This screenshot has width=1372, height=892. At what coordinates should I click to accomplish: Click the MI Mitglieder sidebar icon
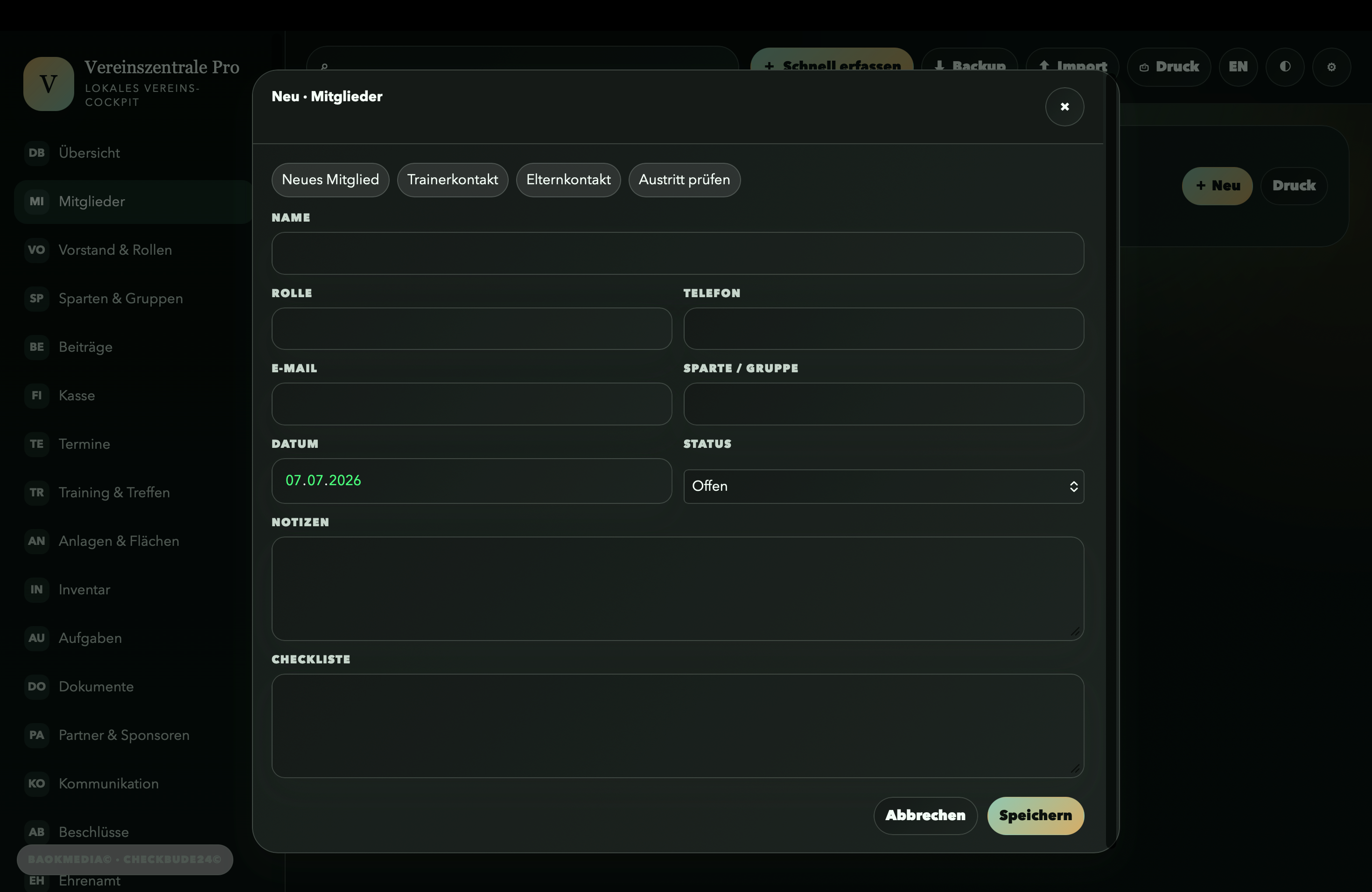pyautogui.click(x=36, y=201)
